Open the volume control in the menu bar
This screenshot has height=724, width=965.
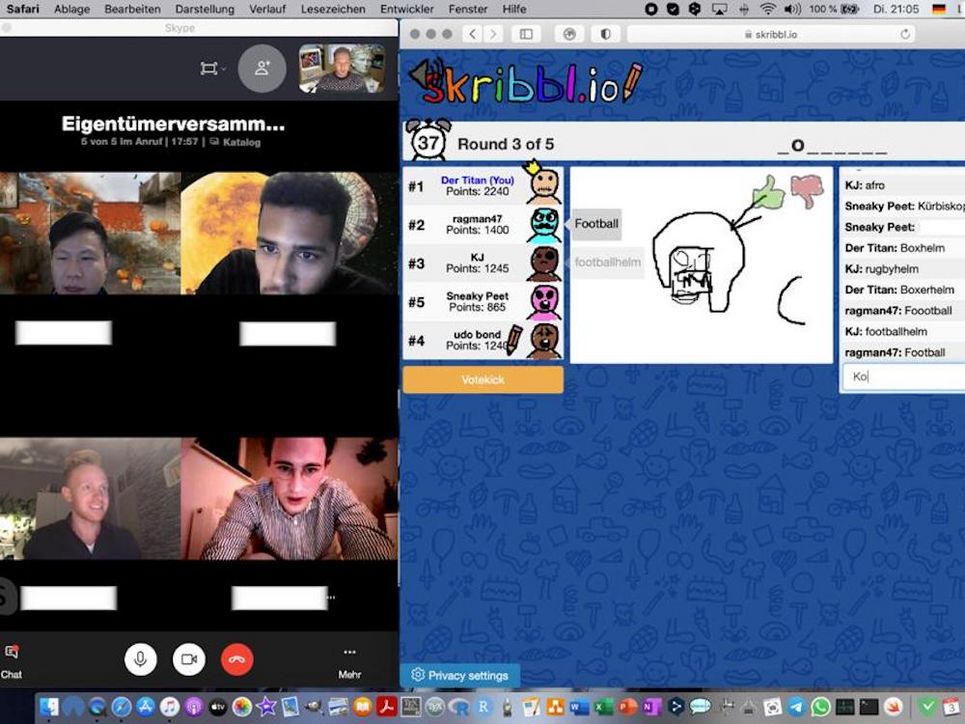793,9
